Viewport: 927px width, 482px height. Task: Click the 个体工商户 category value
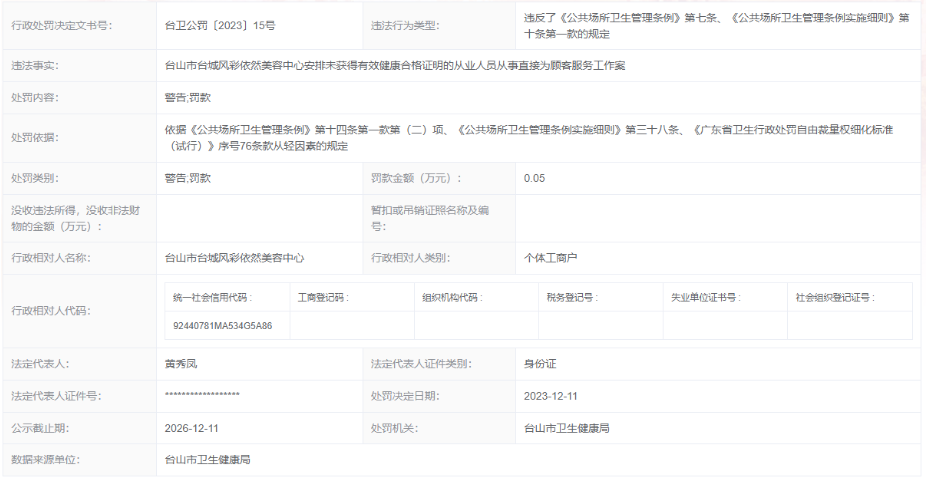[x=551, y=258]
